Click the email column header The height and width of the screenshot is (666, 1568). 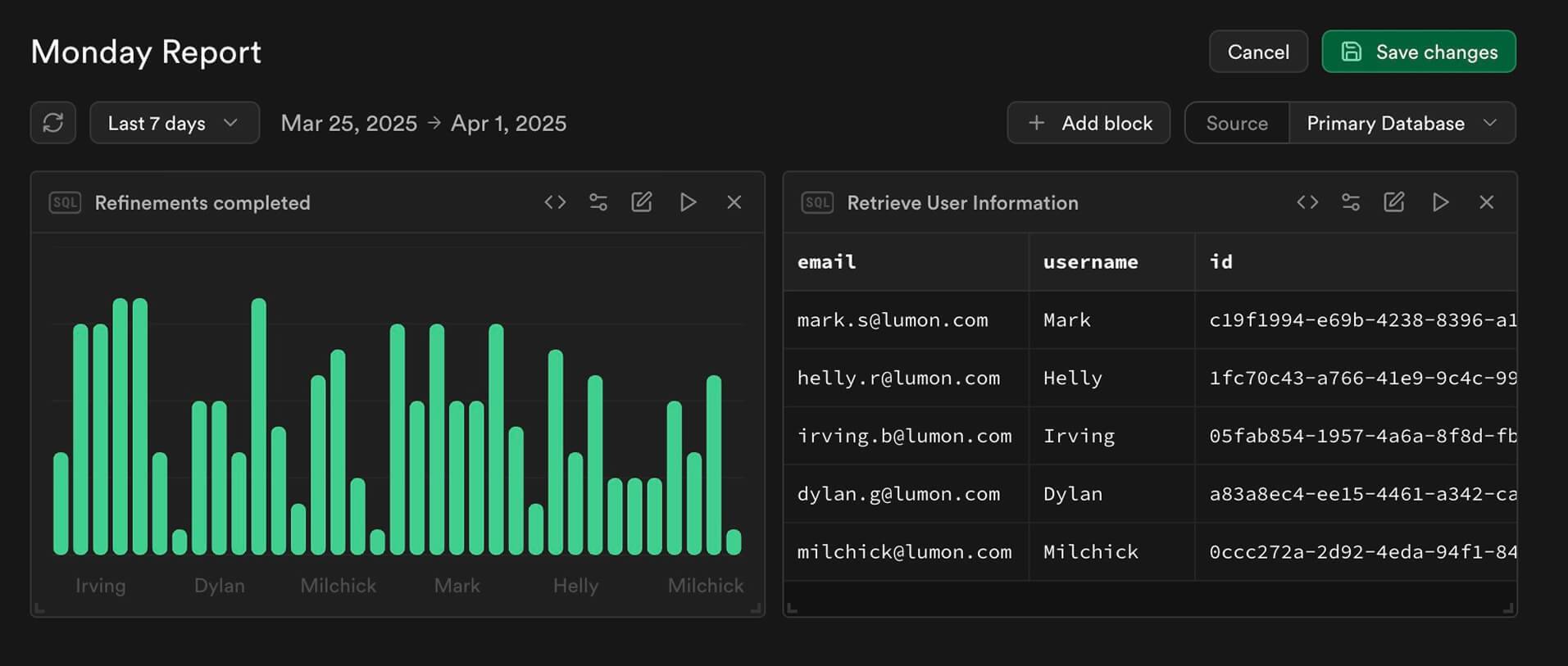pyautogui.click(x=906, y=262)
